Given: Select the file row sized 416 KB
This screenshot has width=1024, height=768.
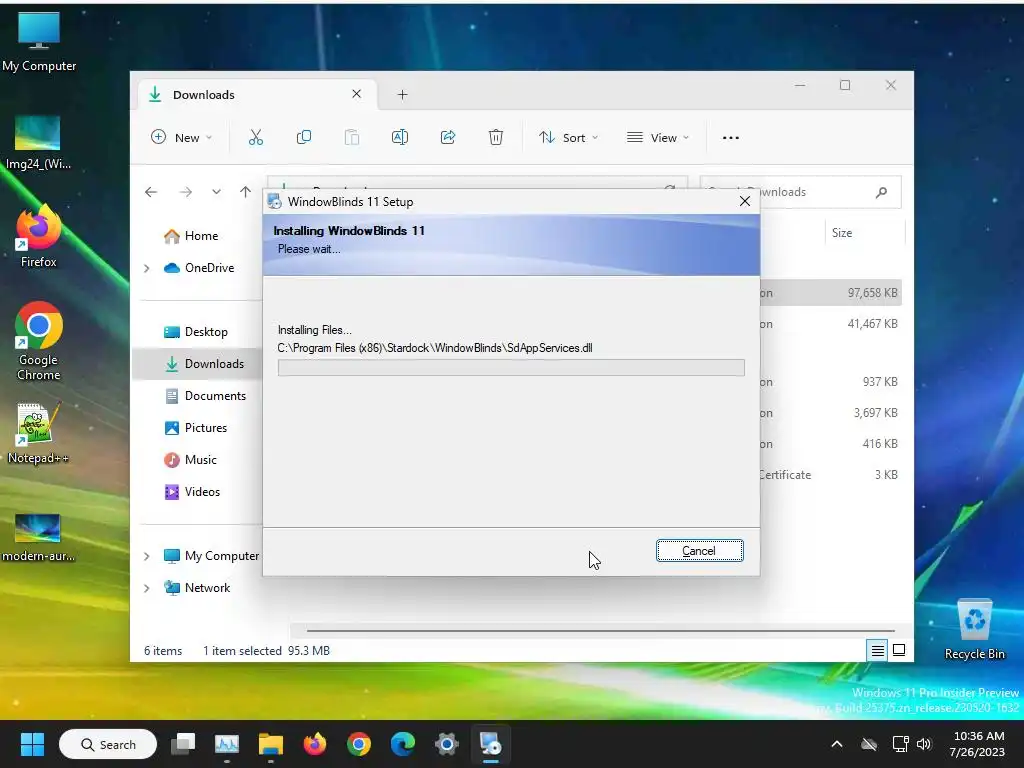Looking at the screenshot, I should (x=831, y=443).
